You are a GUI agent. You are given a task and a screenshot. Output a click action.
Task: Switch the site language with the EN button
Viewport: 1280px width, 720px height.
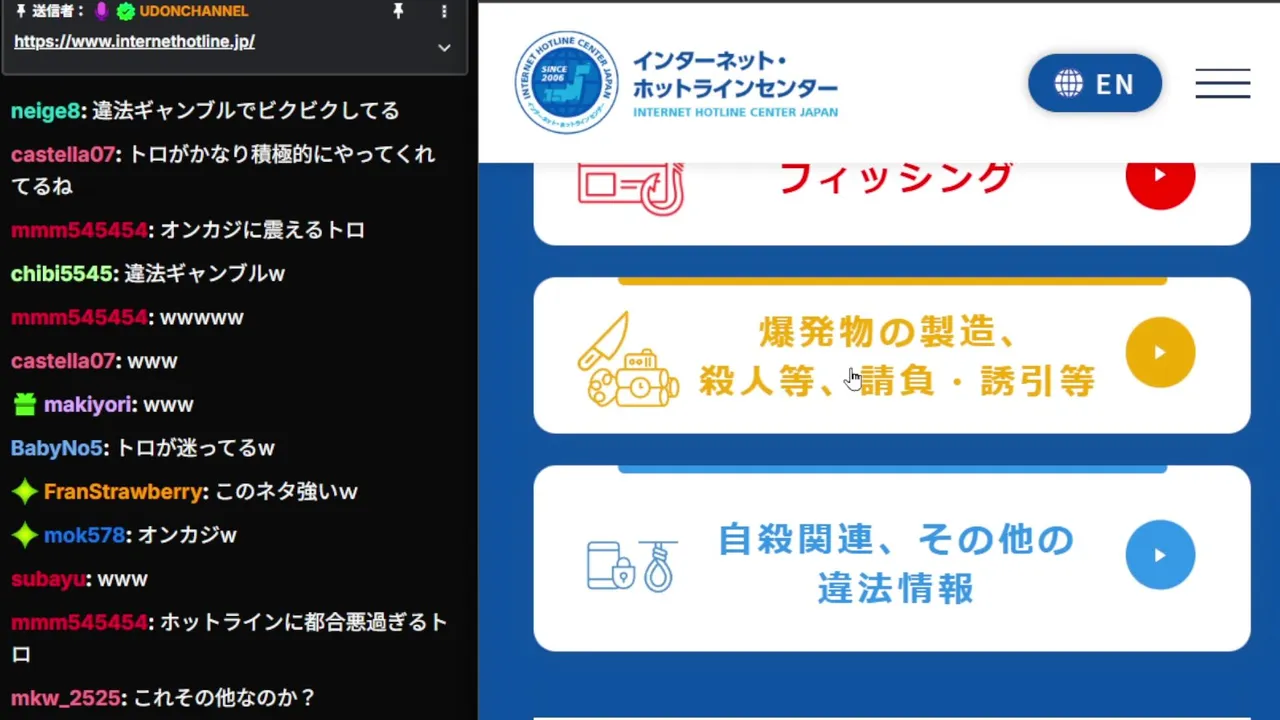[x=1095, y=83]
